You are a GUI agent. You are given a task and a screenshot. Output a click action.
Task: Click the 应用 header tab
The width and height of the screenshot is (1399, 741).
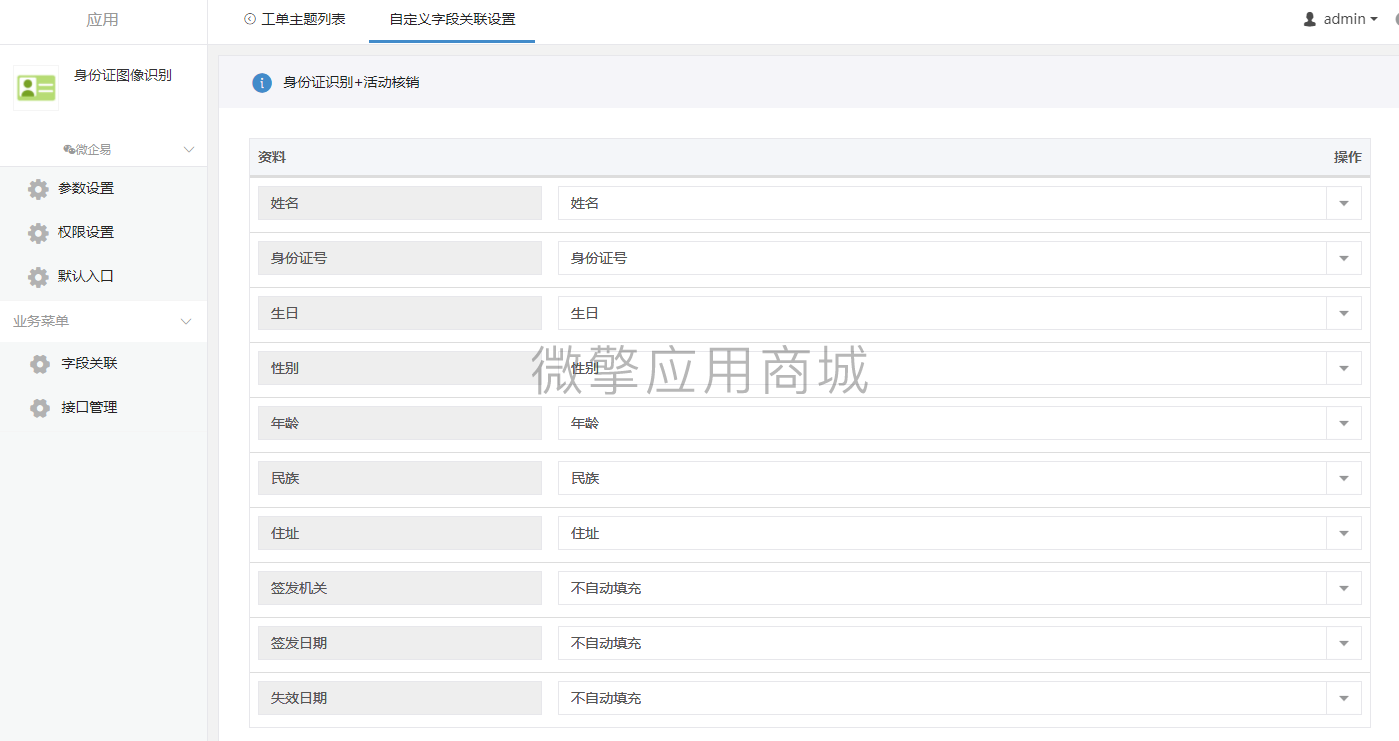[x=102, y=20]
